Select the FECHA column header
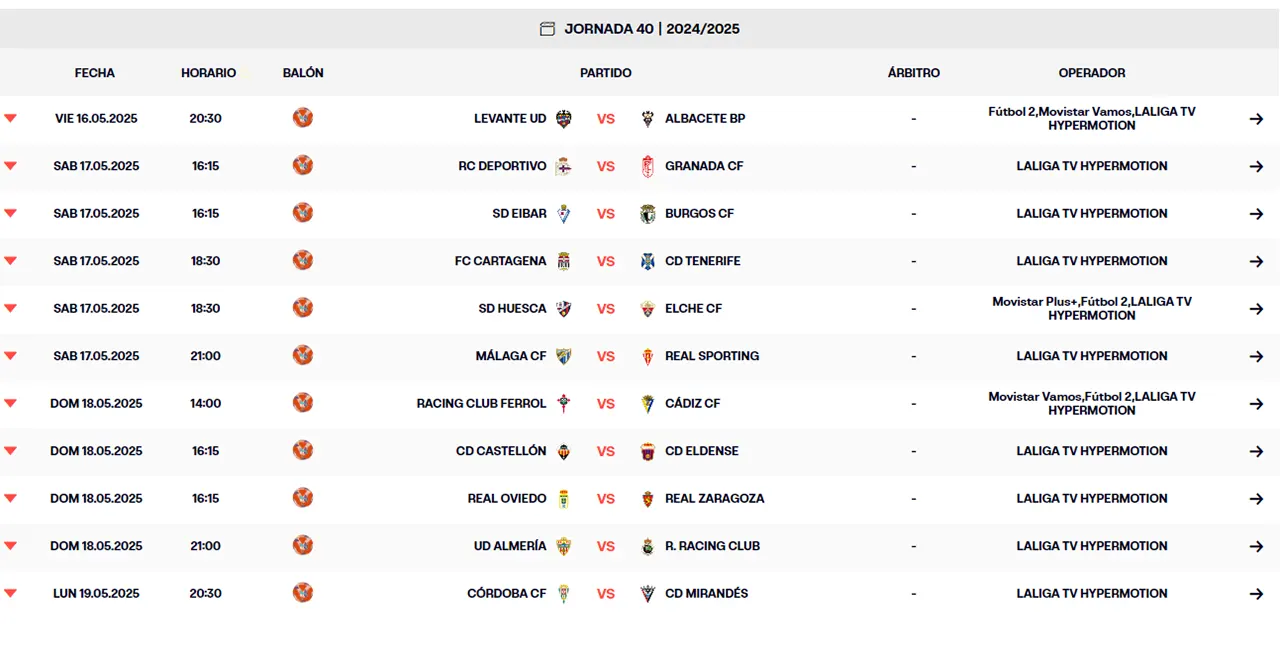Viewport: 1280px width, 662px height. 95,72
